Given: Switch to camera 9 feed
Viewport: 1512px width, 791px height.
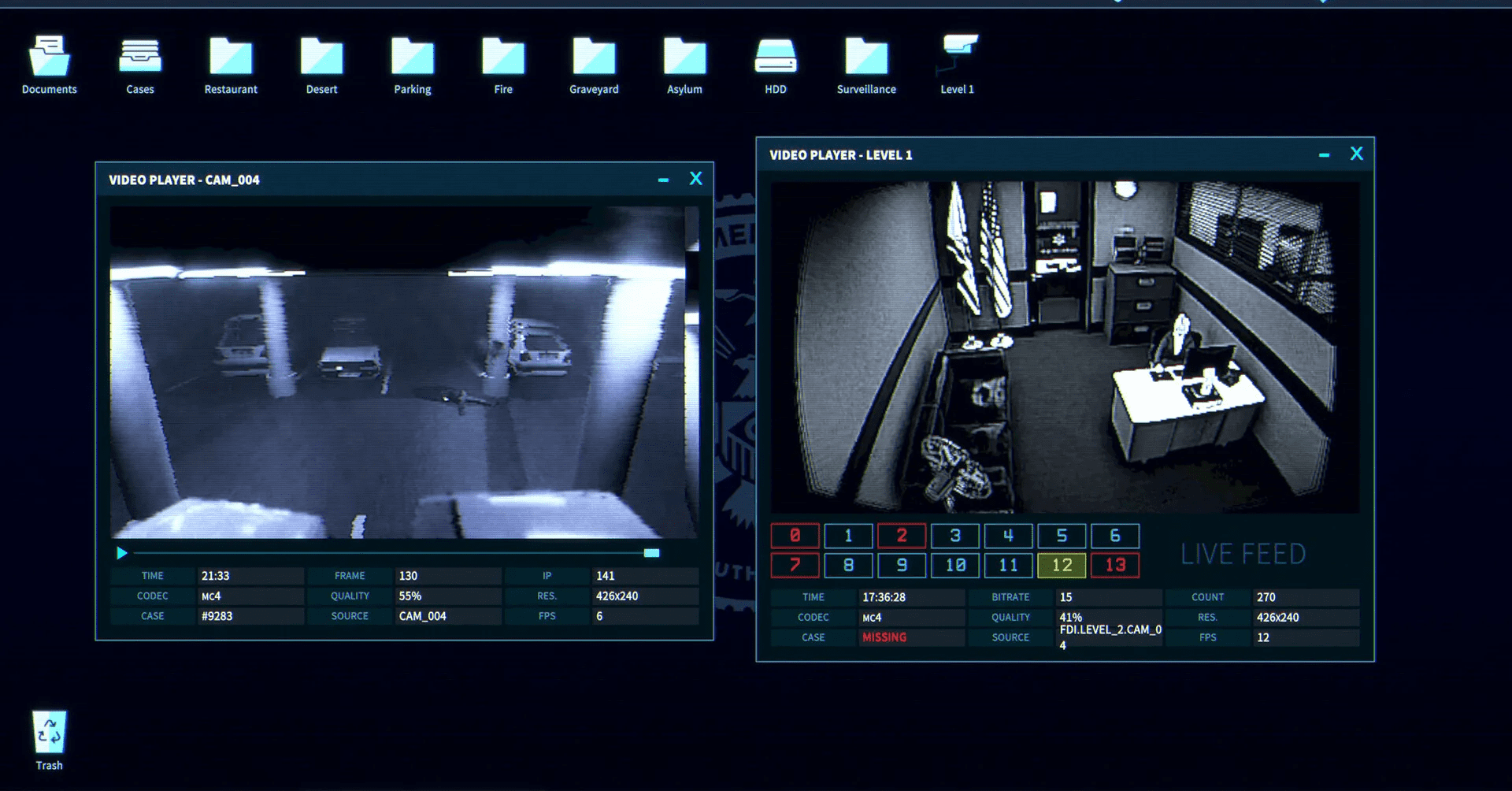Looking at the screenshot, I should pyautogui.click(x=902, y=565).
